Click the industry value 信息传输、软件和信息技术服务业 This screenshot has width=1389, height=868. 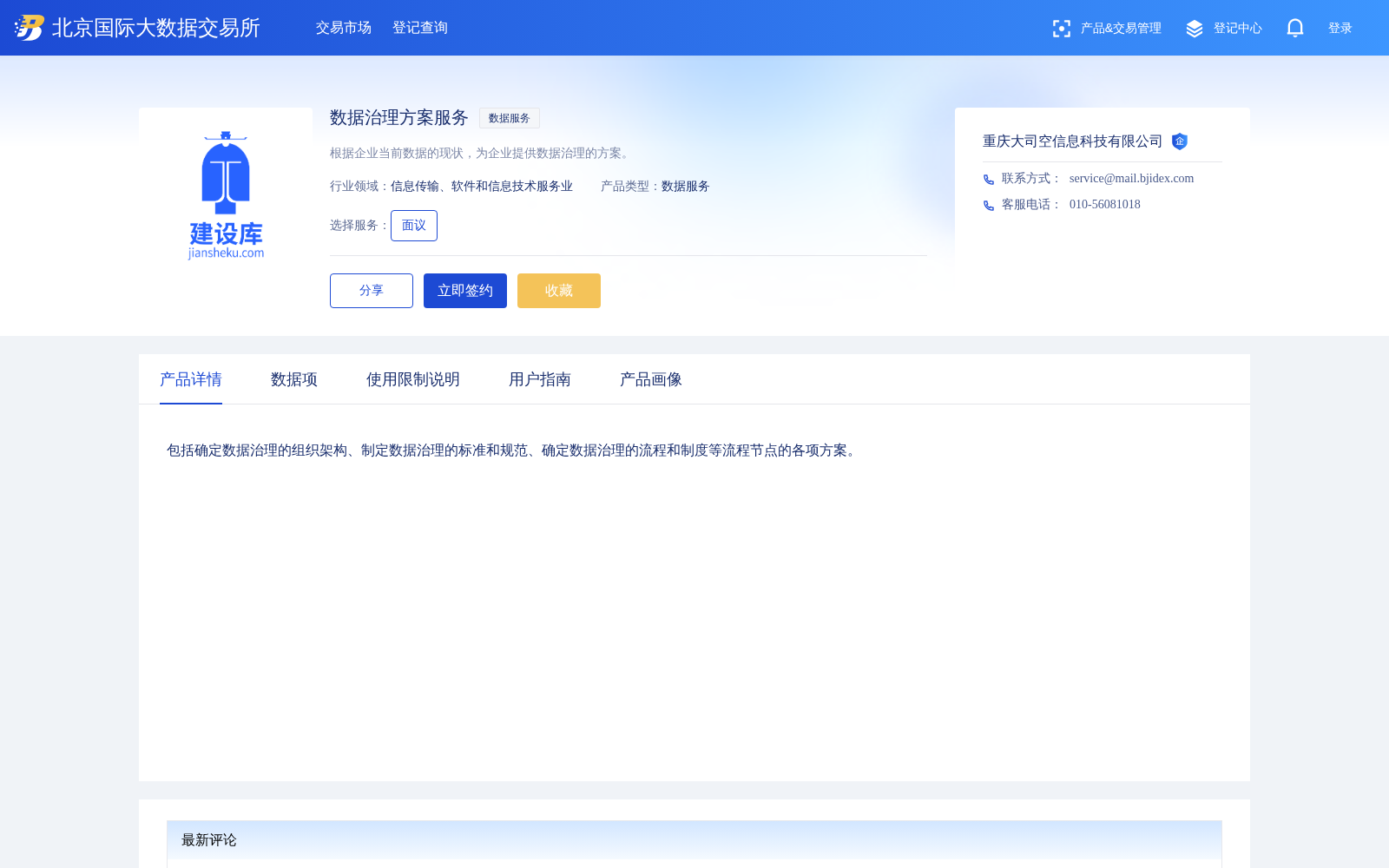pyautogui.click(x=482, y=187)
